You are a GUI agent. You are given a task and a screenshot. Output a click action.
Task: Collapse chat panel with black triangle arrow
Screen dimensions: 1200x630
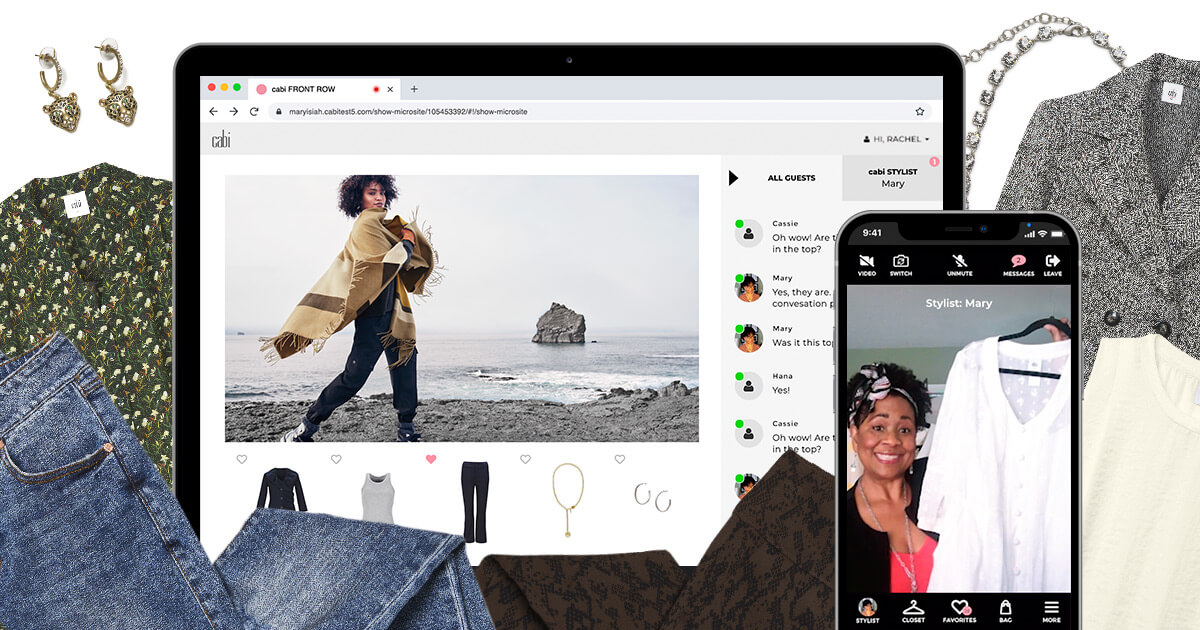pos(733,178)
